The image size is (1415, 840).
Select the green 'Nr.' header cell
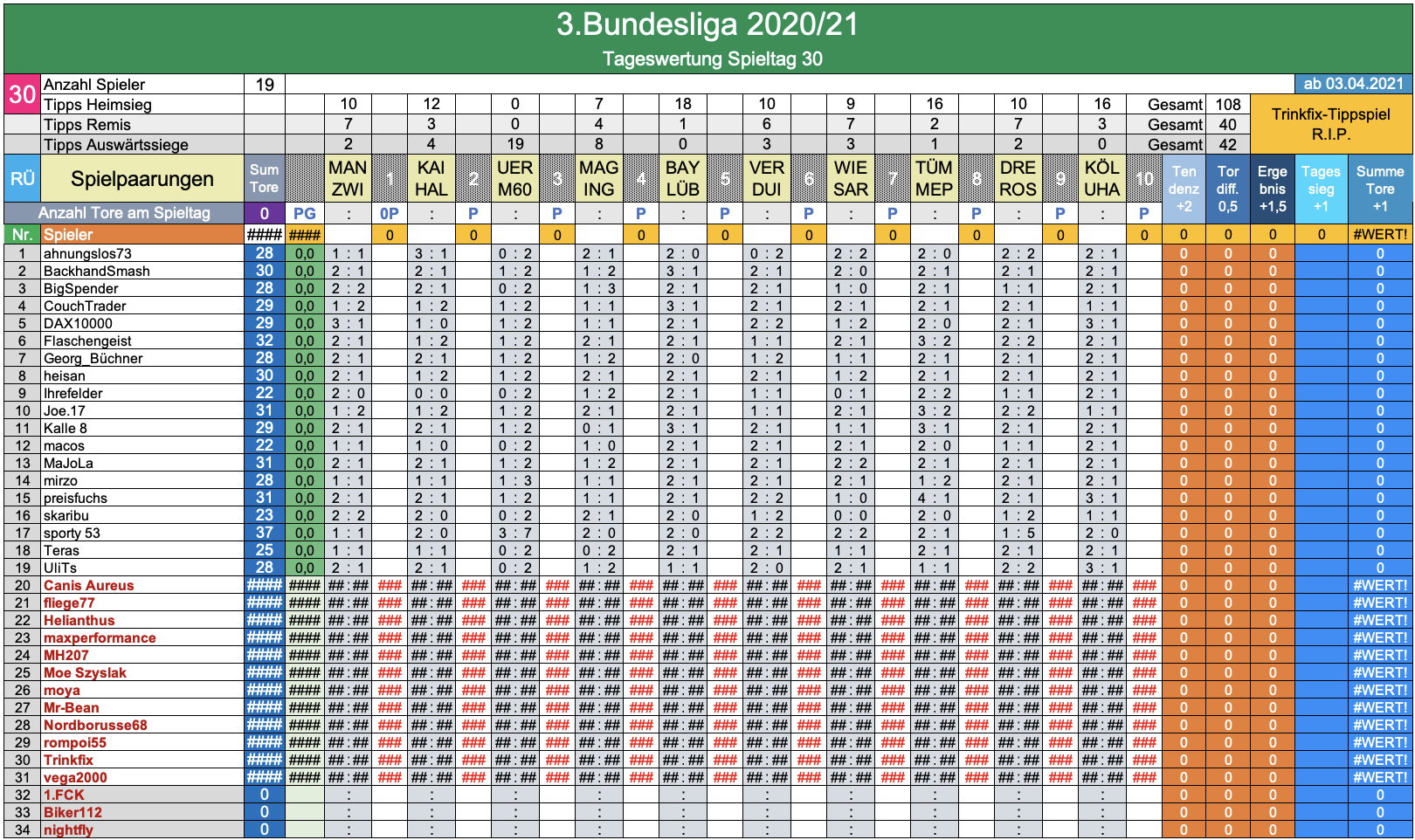[x=22, y=234]
